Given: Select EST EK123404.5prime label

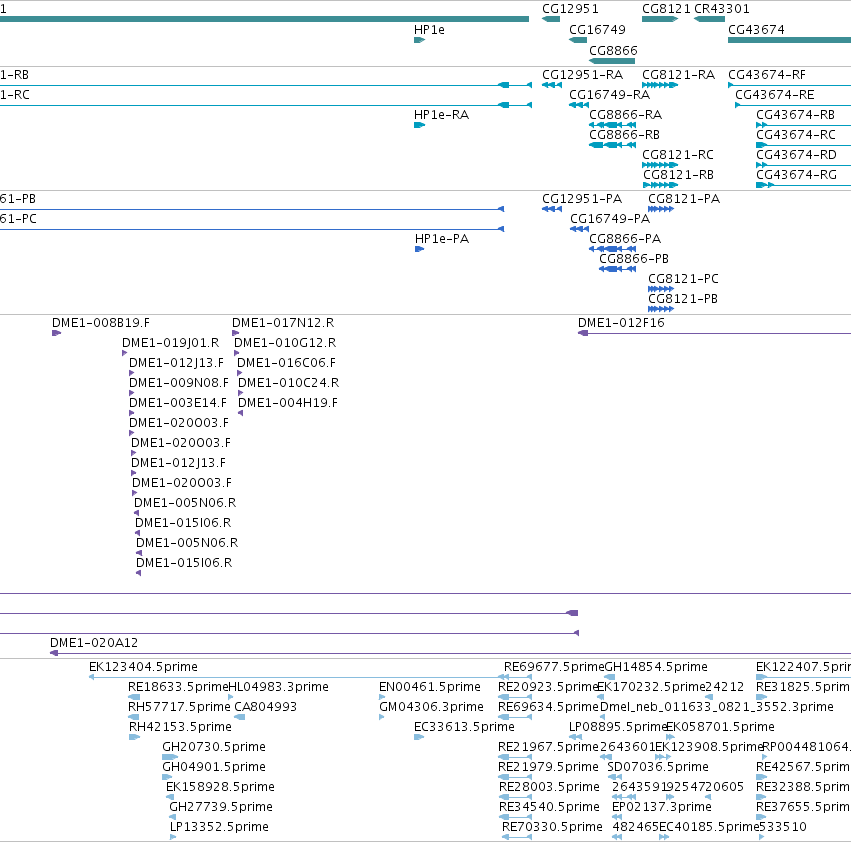Looking at the screenshot, I should 143,667.
